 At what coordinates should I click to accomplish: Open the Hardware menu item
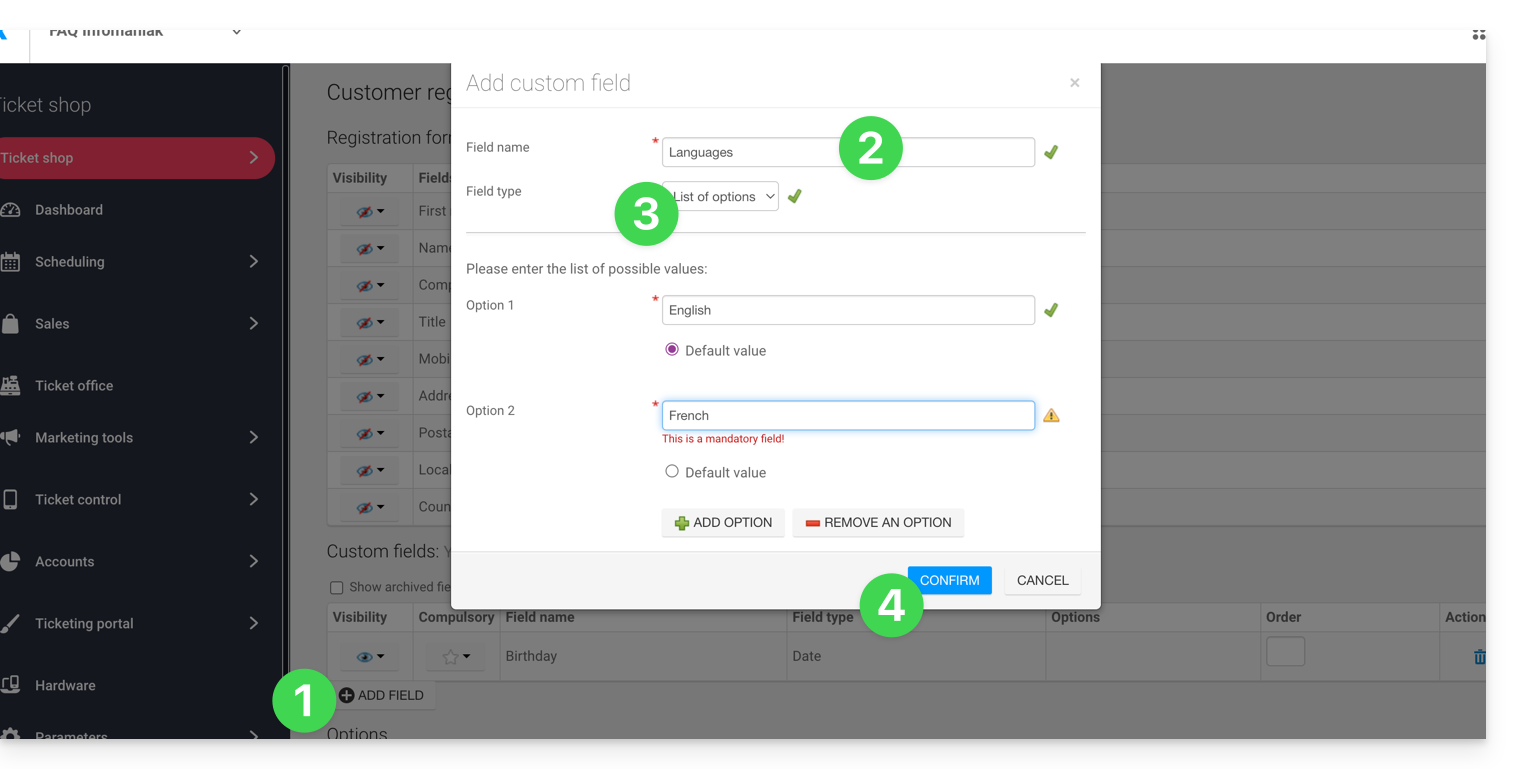pyautogui.click(x=65, y=686)
